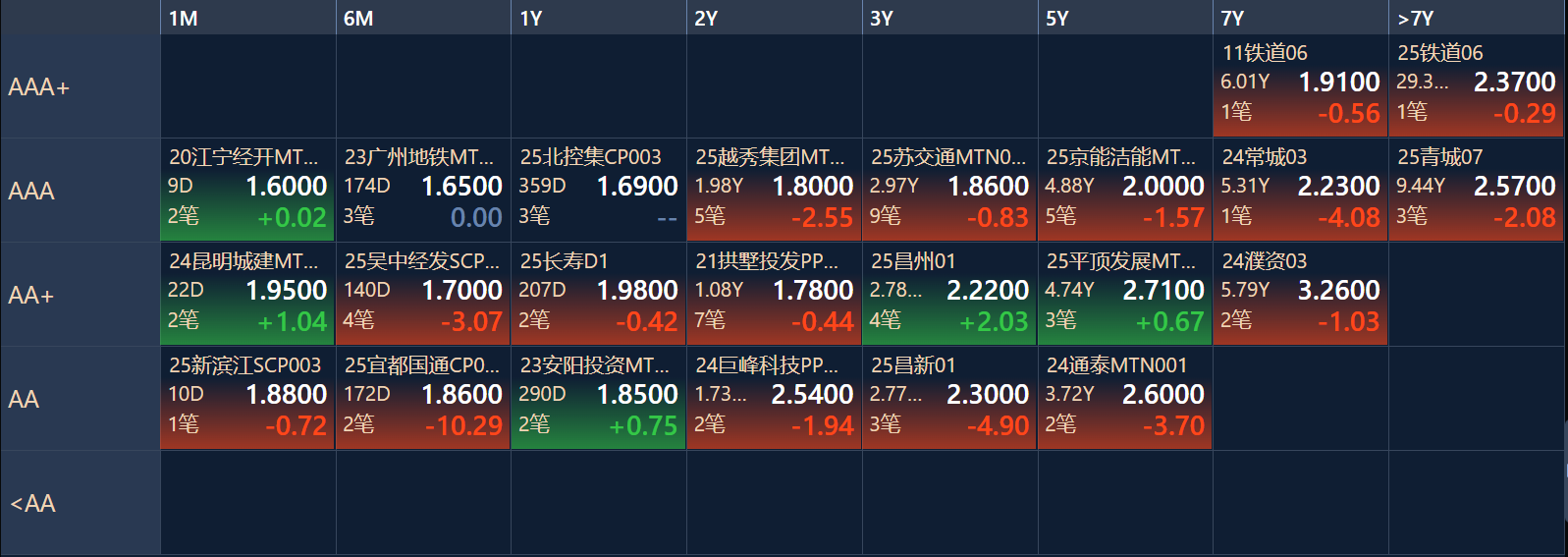Open bond tile 25京能洁能MT...

pos(1125,191)
